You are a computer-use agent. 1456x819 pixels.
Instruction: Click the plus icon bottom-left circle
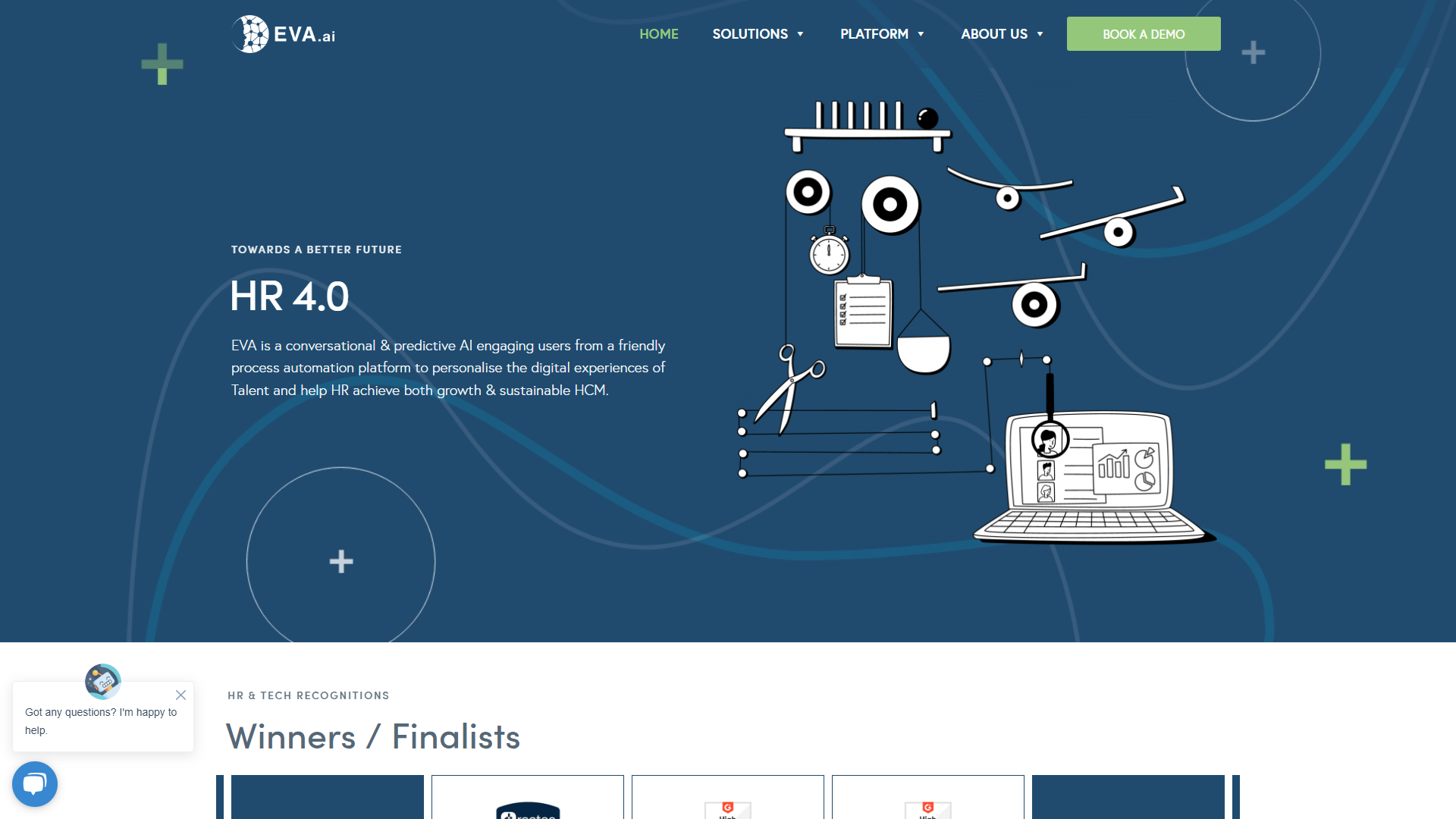pos(340,560)
